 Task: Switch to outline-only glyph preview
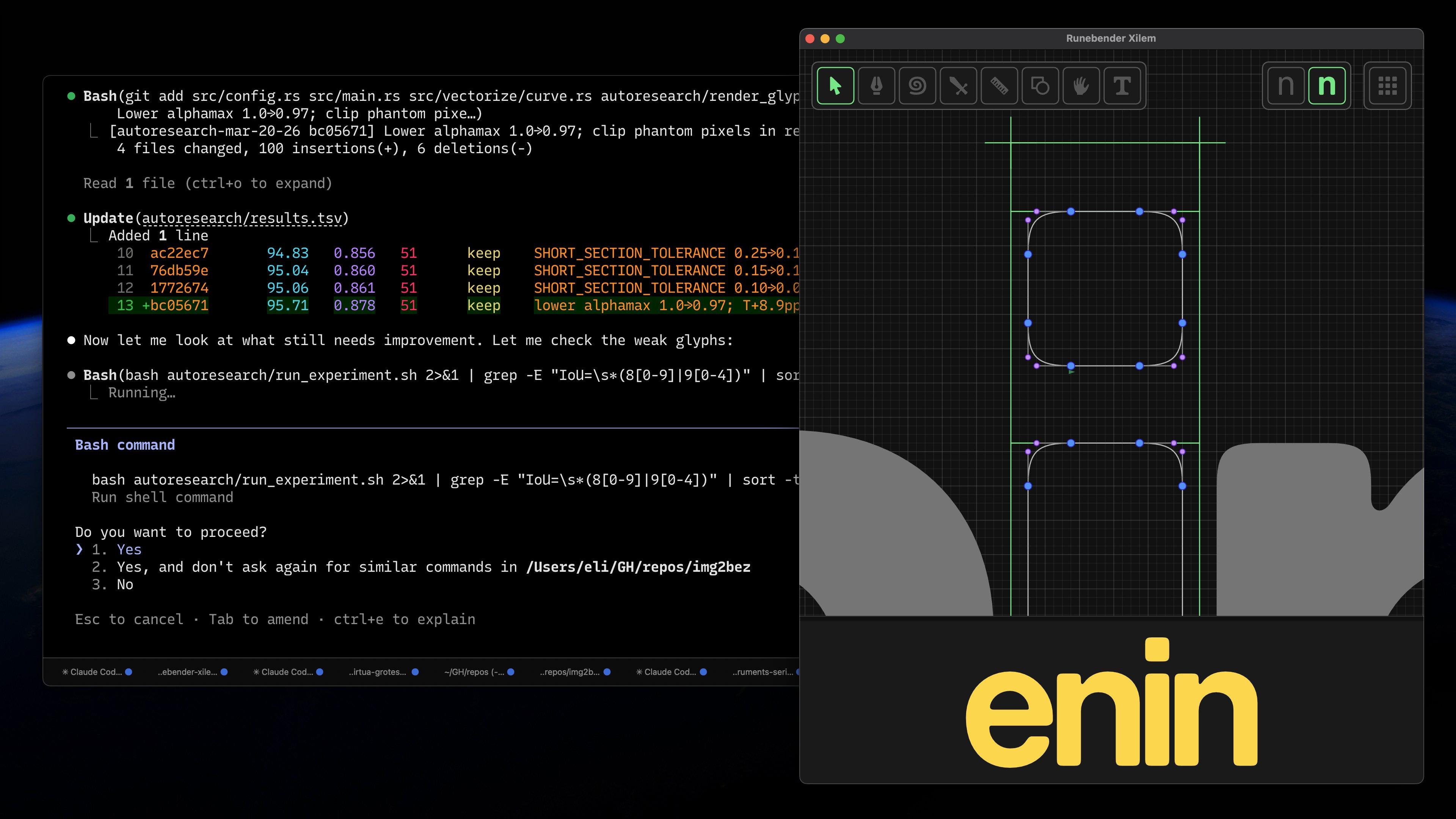pyautogui.click(x=1286, y=86)
